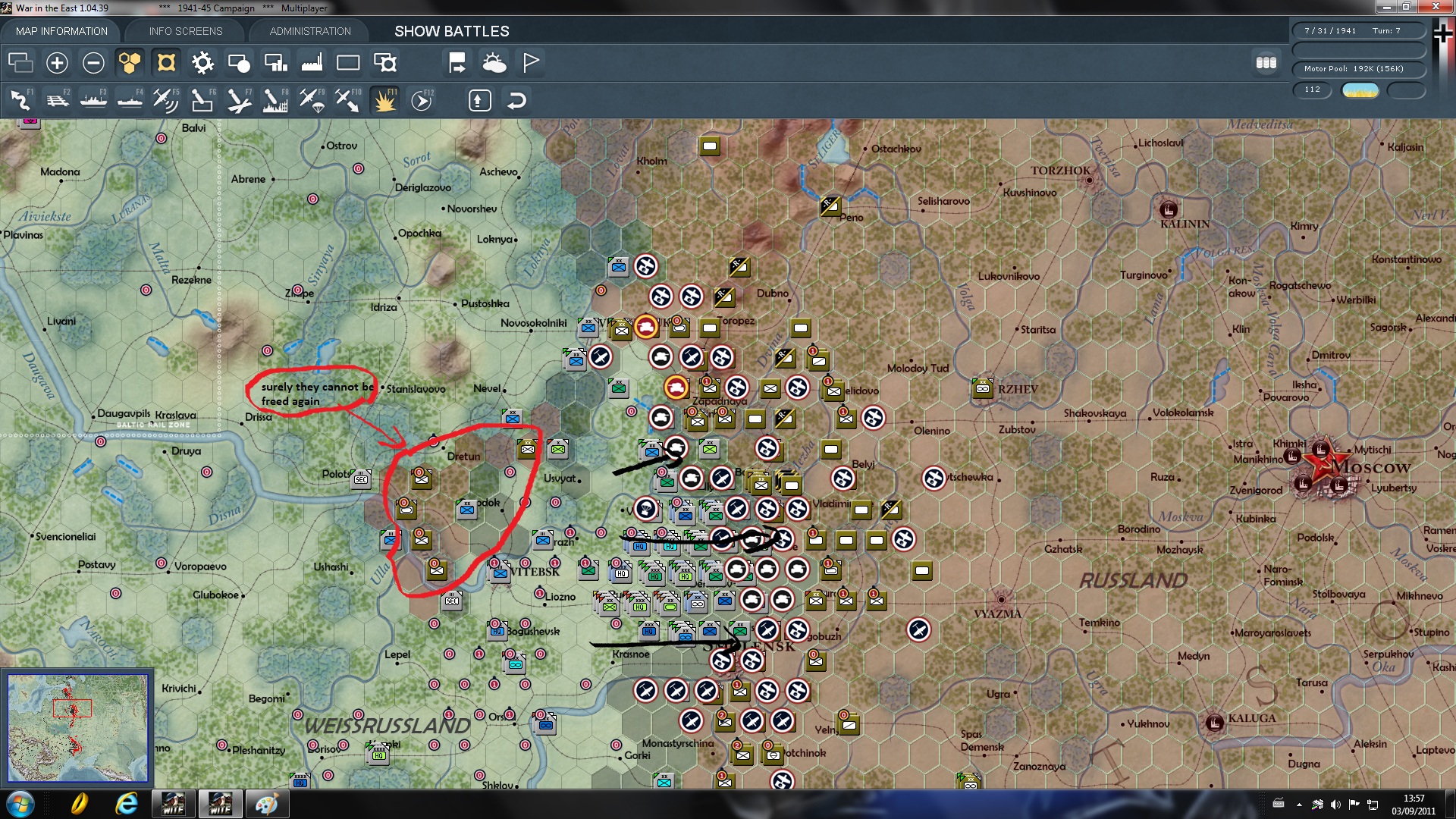Click the German cross side flag
1456x819 pixels.
click(1443, 32)
